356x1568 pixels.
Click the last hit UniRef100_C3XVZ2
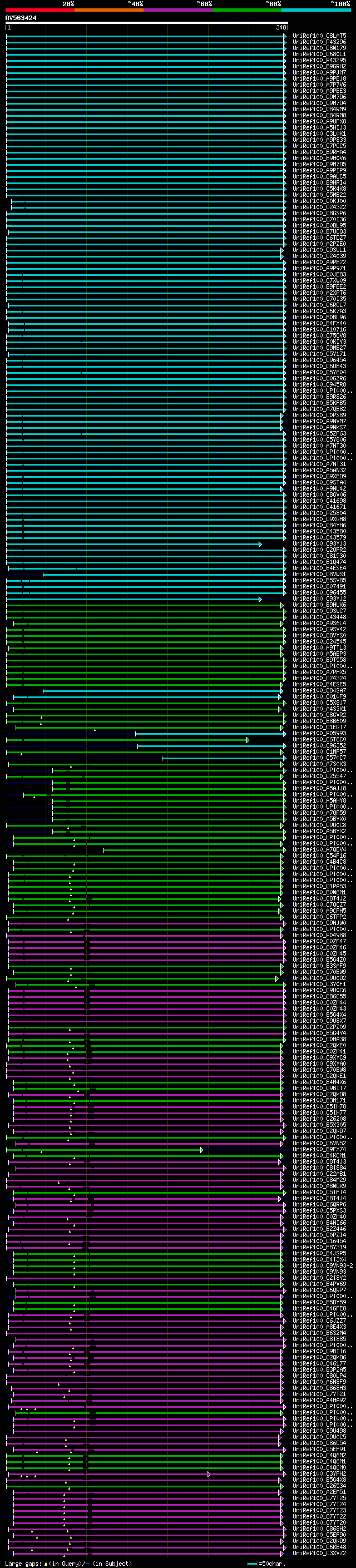[x=319, y=1553]
